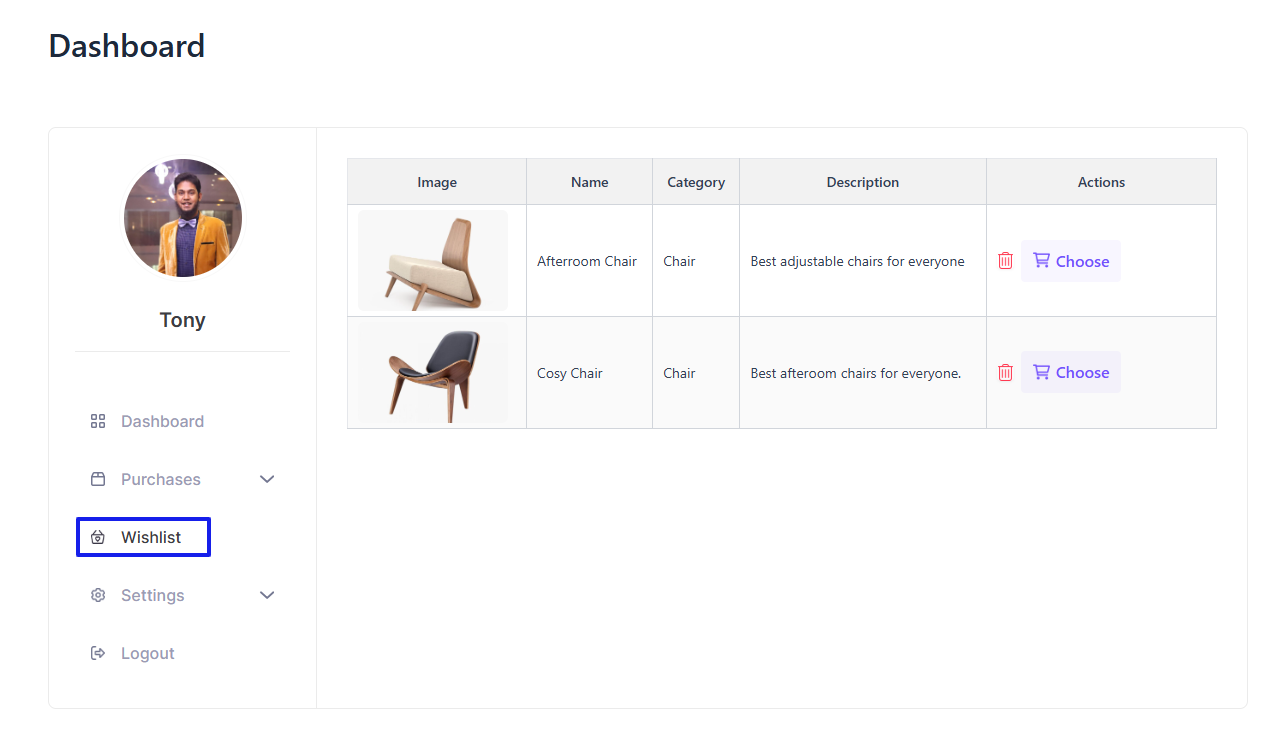
Task: Open the Cosy Chair product image
Action: (x=433, y=373)
